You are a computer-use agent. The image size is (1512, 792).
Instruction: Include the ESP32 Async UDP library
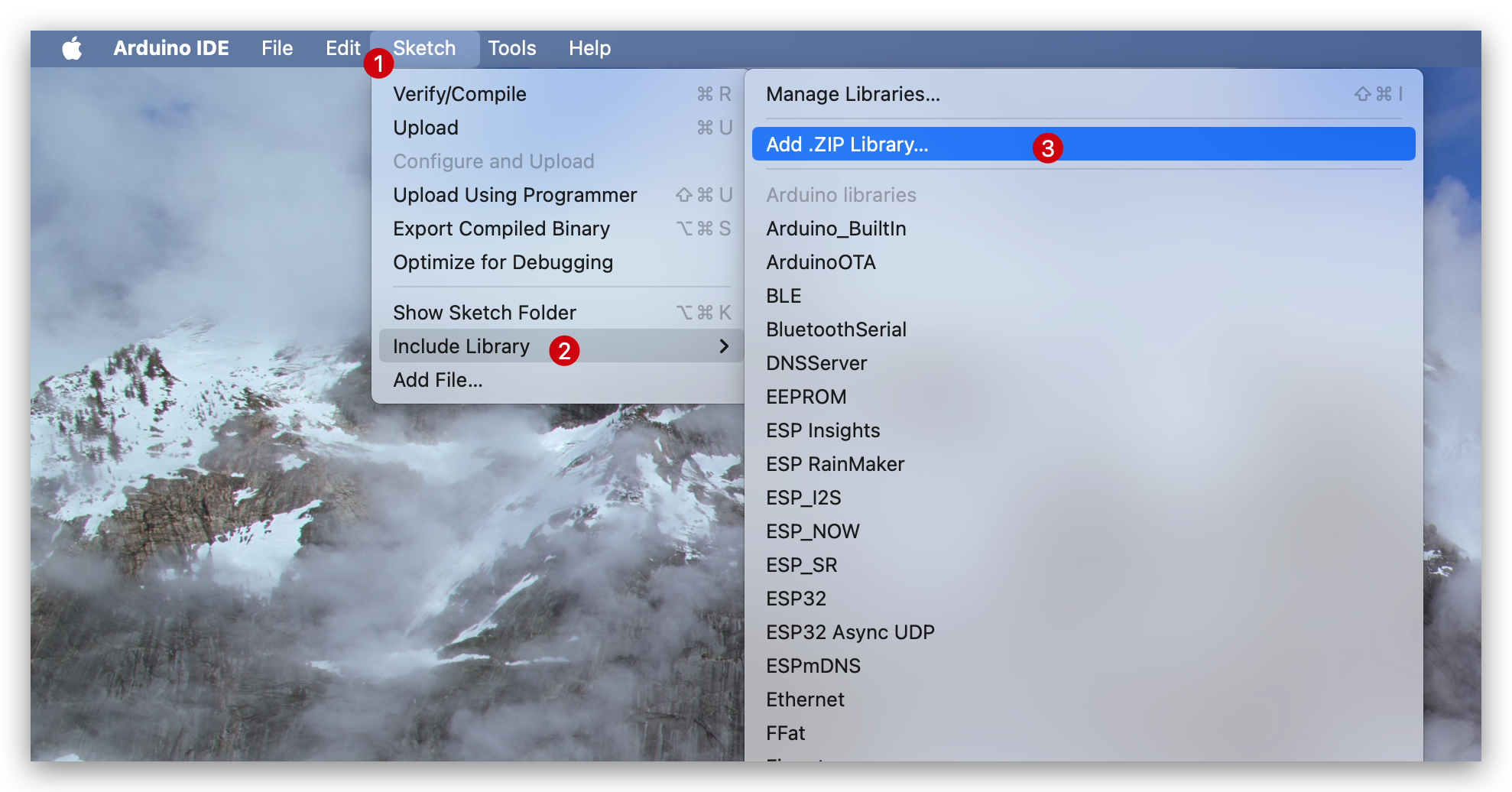point(1083,632)
